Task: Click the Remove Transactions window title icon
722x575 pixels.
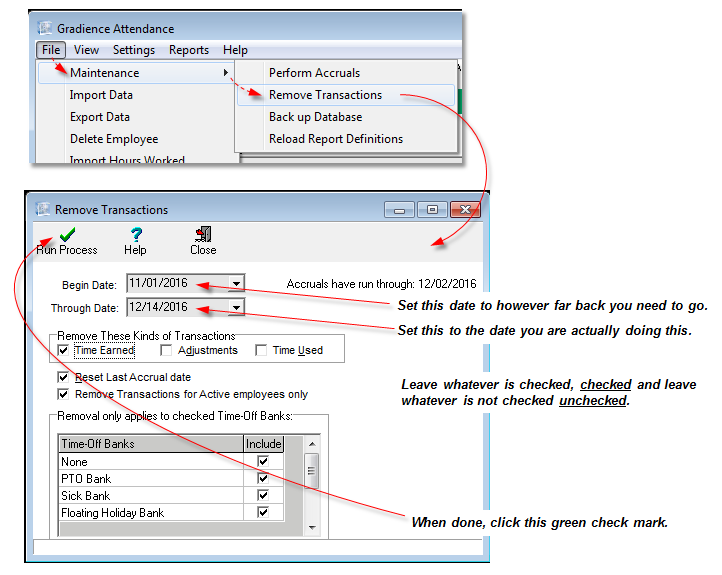Action: (42, 209)
